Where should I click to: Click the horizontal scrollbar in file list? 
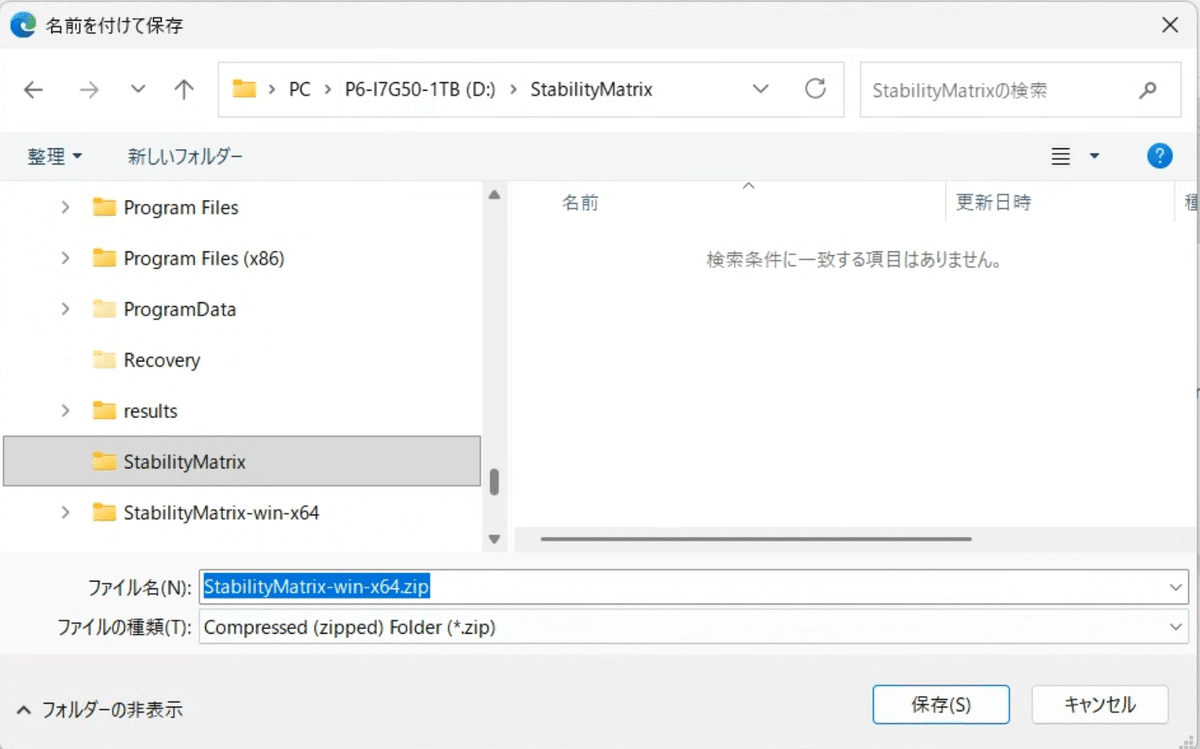coord(756,539)
